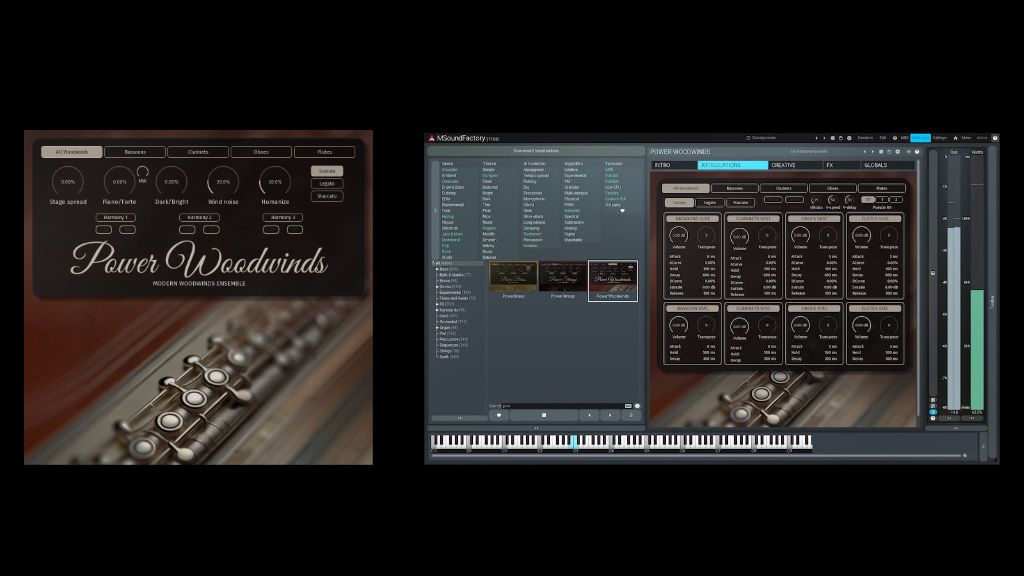
Task: Select previous global preset arrow
Action: [x=816, y=138]
